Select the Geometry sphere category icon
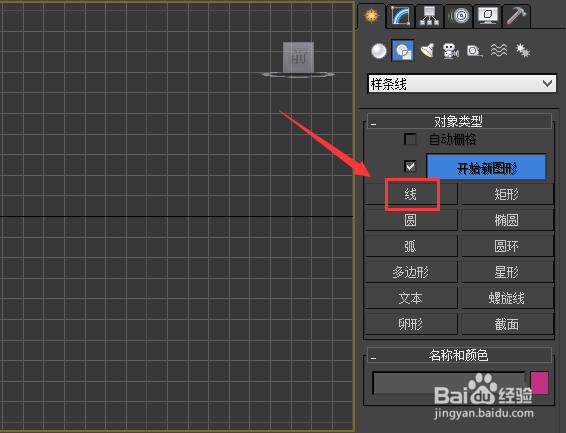 pos(379,51)
